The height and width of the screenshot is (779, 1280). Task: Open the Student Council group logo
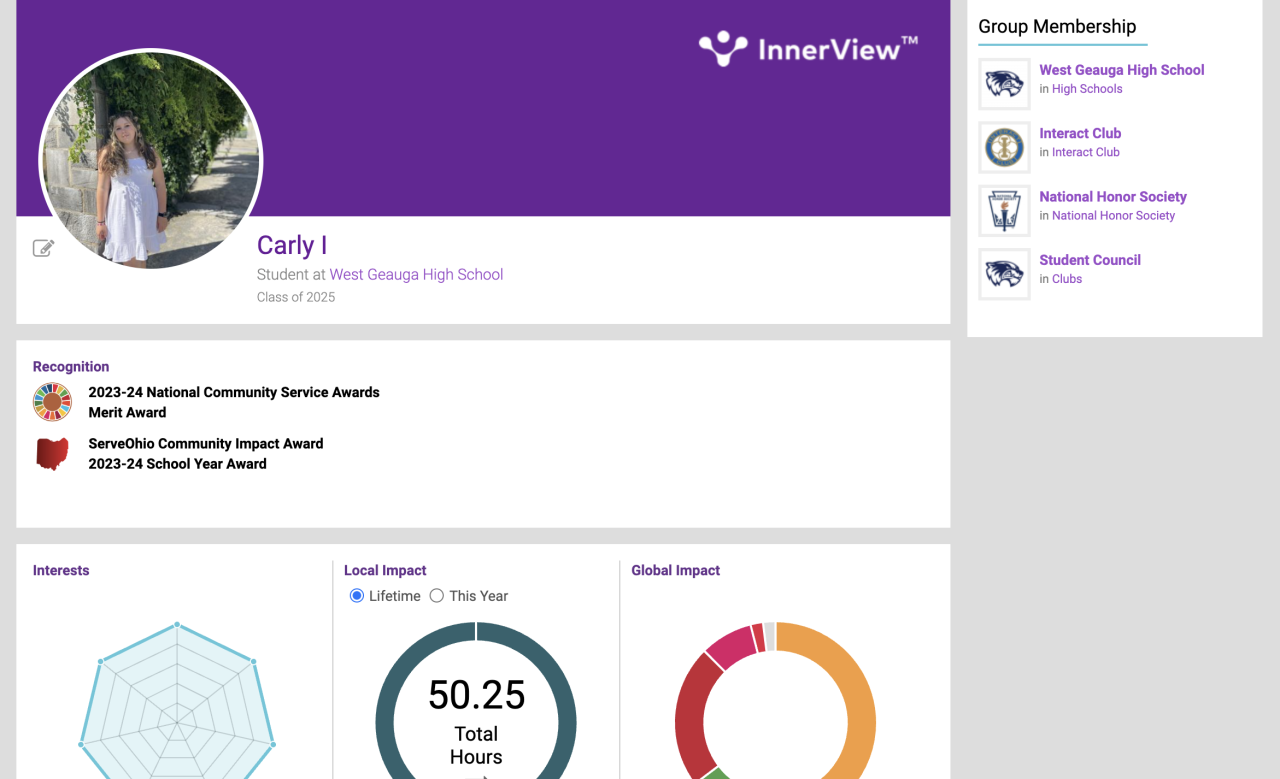[1004, 274]
